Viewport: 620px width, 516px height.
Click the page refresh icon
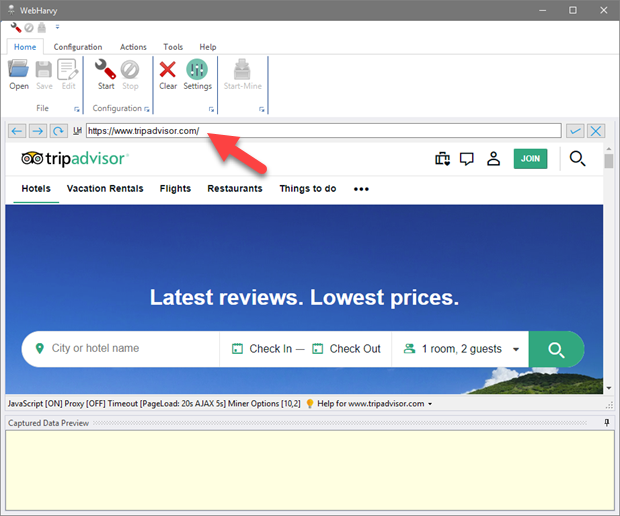click(58, 131)
